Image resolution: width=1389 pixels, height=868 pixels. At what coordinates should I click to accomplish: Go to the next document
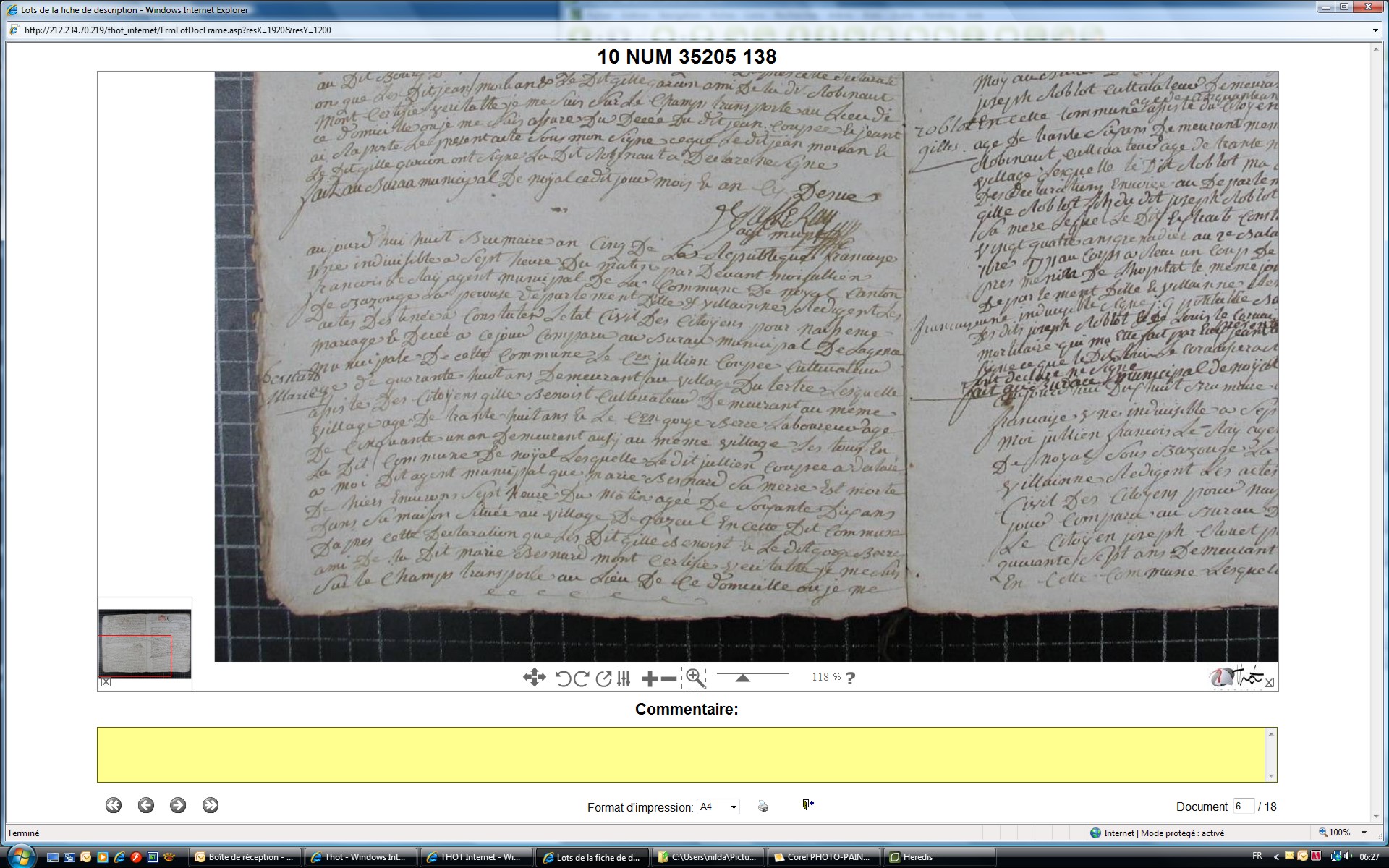click(178, 805)
